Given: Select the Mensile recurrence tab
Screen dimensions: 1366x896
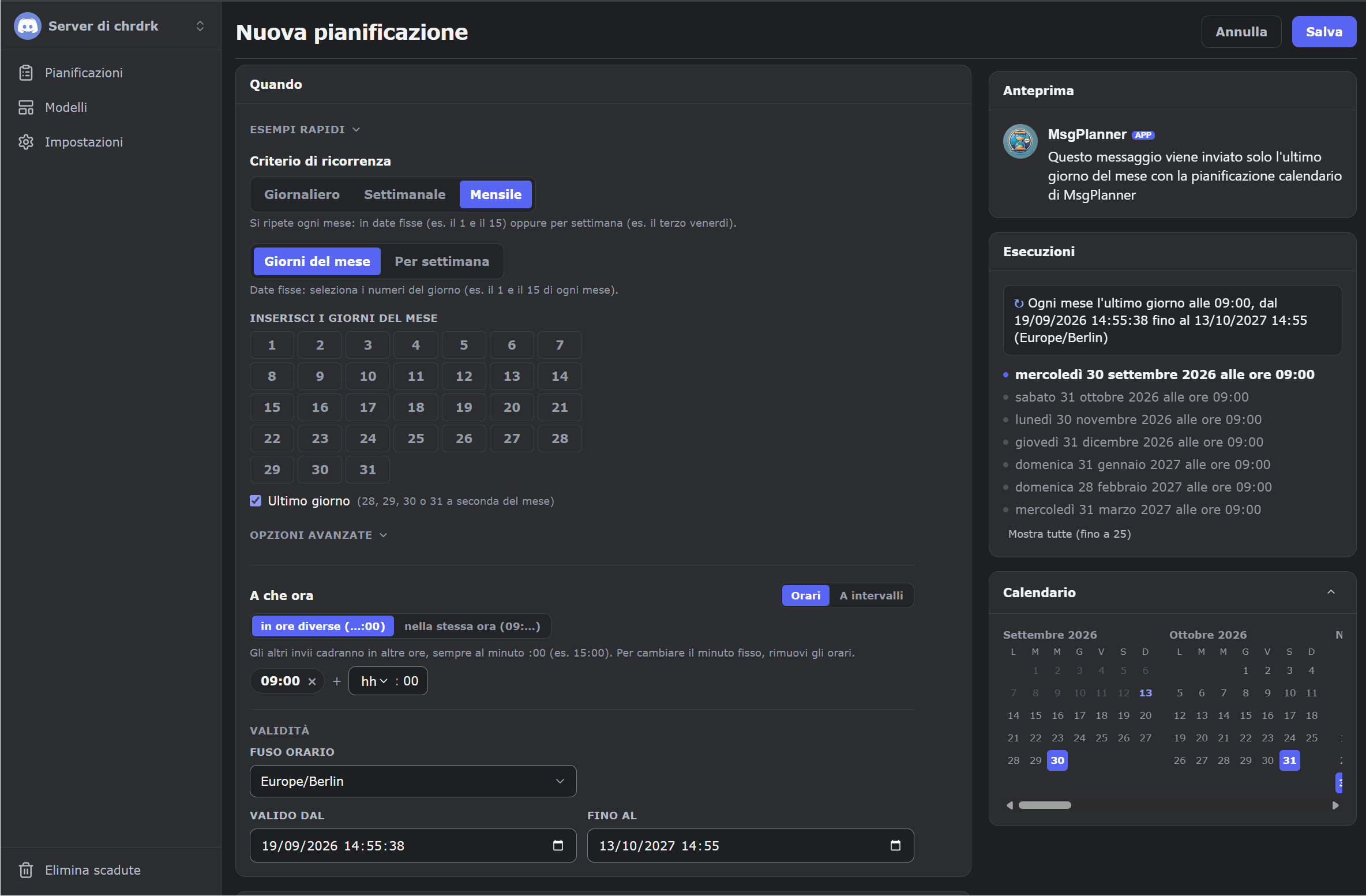Looking at the screenshot, I should point(496,194).
